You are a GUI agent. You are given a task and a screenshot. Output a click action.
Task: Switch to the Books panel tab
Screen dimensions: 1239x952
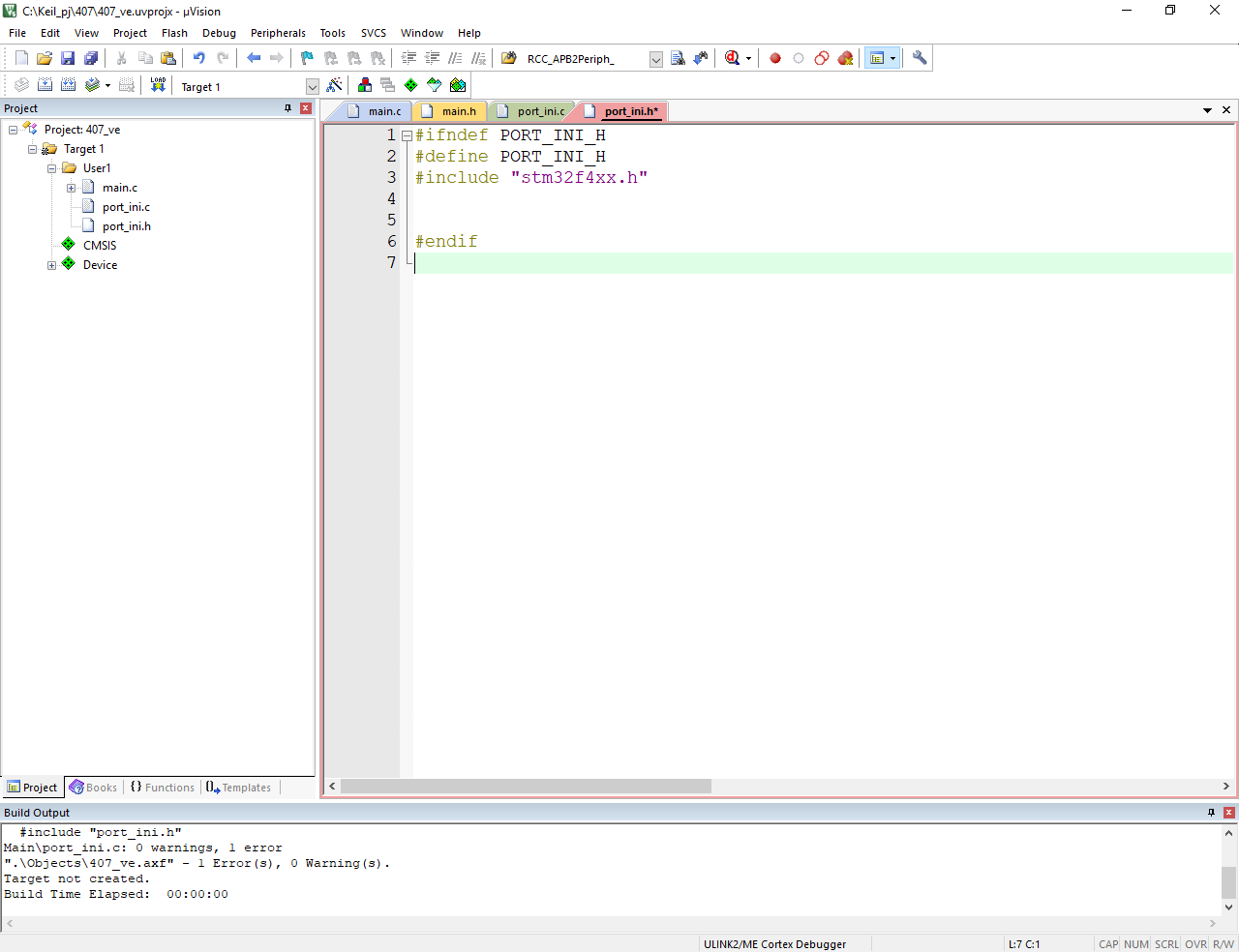coord(94,788)
